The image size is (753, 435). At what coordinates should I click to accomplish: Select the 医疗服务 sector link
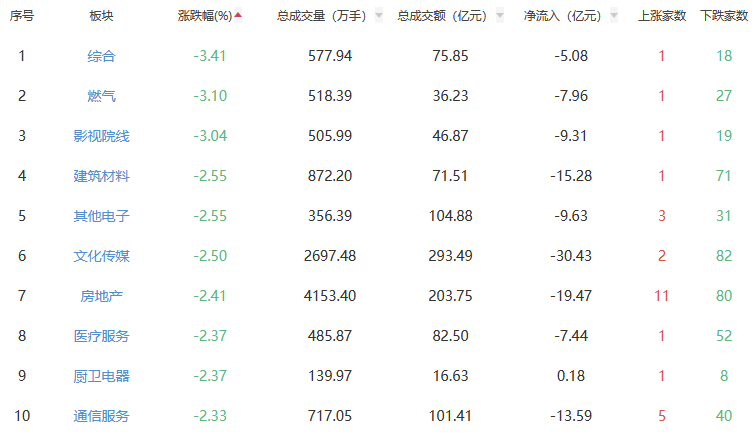[x=101, y=336]
